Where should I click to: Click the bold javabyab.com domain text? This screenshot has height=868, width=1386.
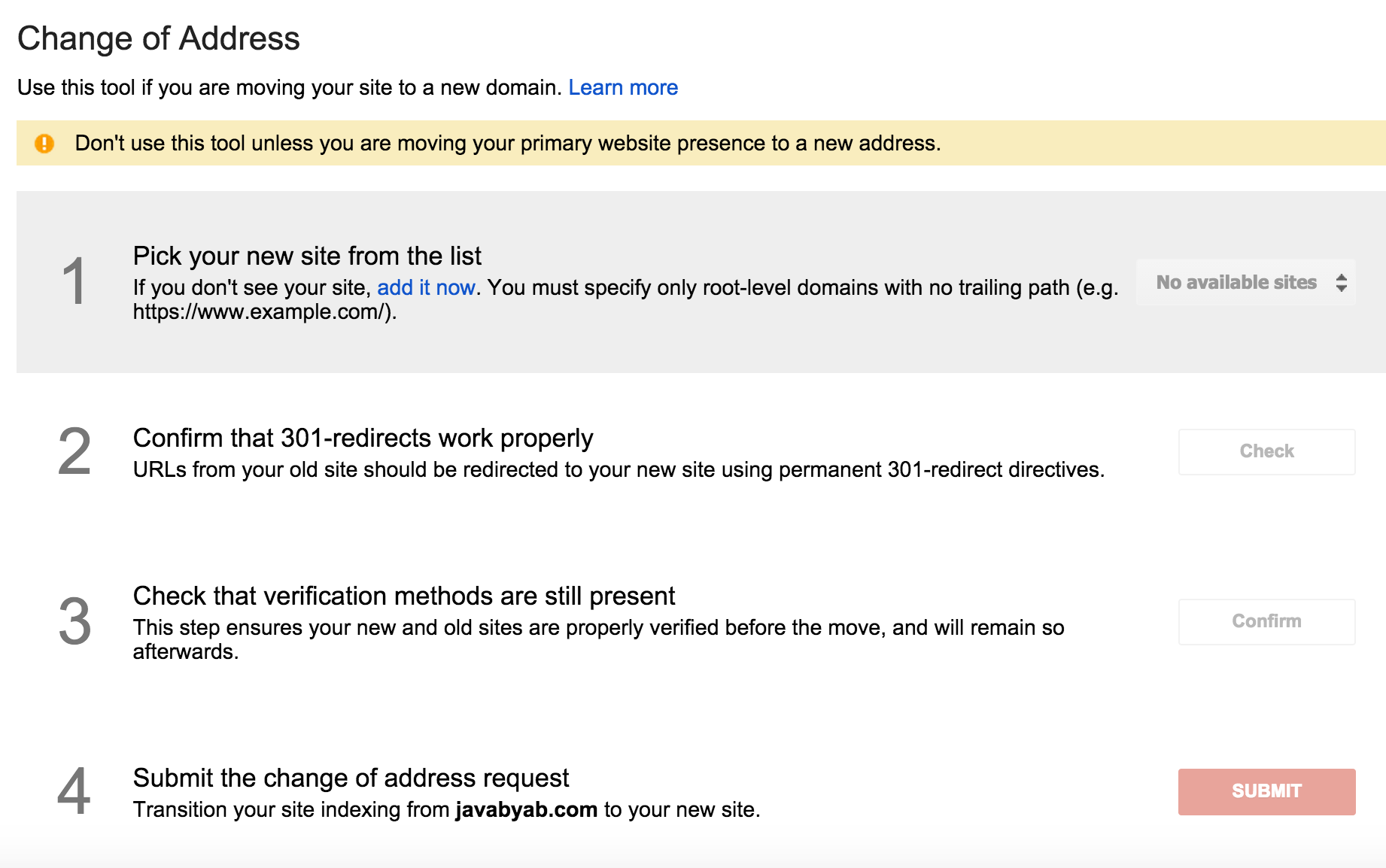526,809
